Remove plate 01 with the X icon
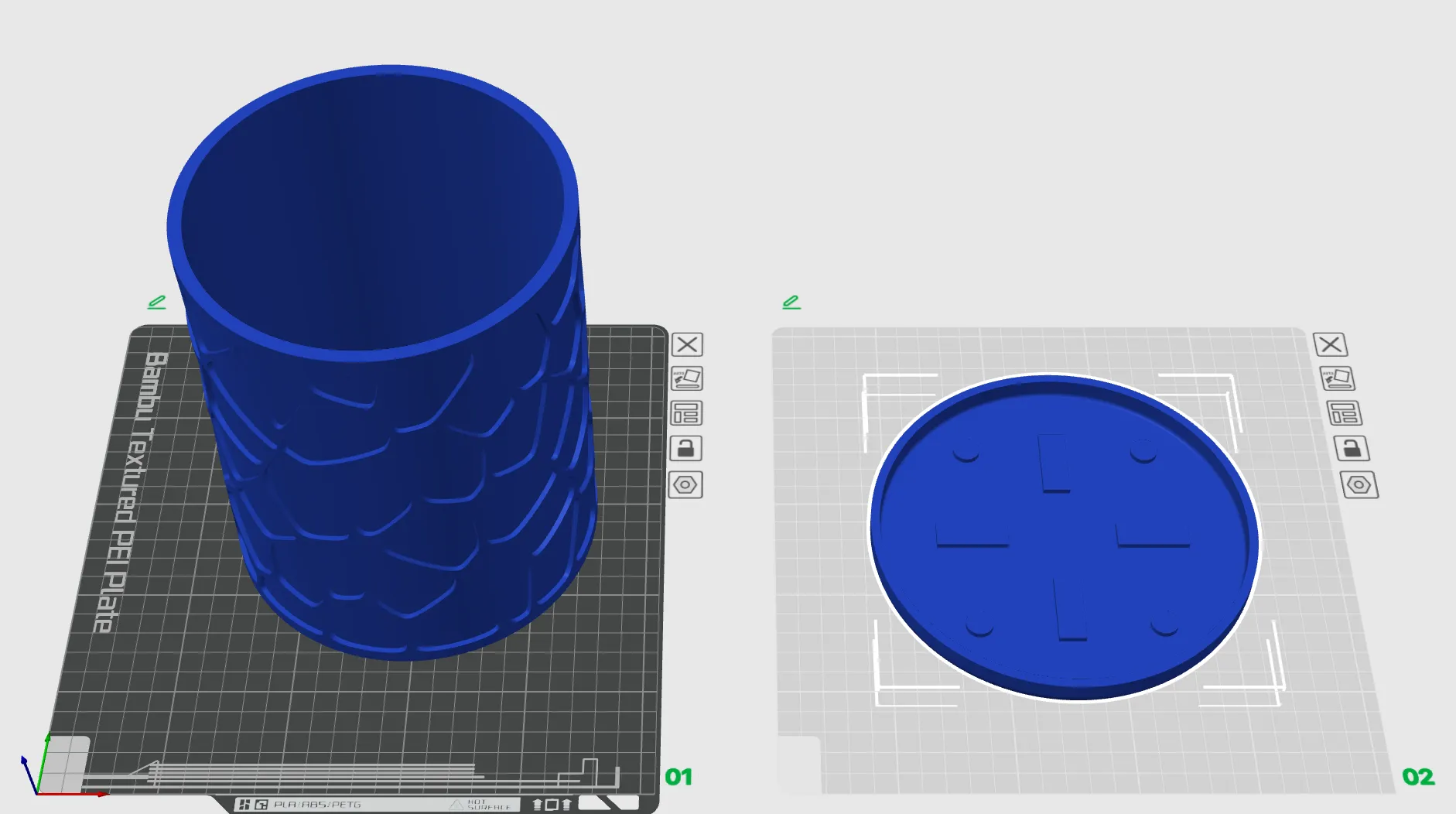Viewport: 1456px width, 814px height. 687,344
